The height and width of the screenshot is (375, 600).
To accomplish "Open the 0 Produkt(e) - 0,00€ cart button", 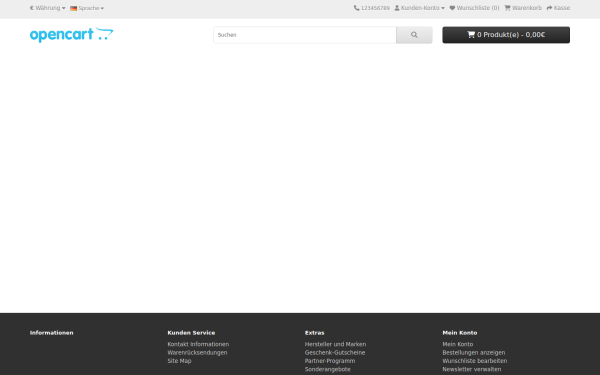I will click(506, 35).
